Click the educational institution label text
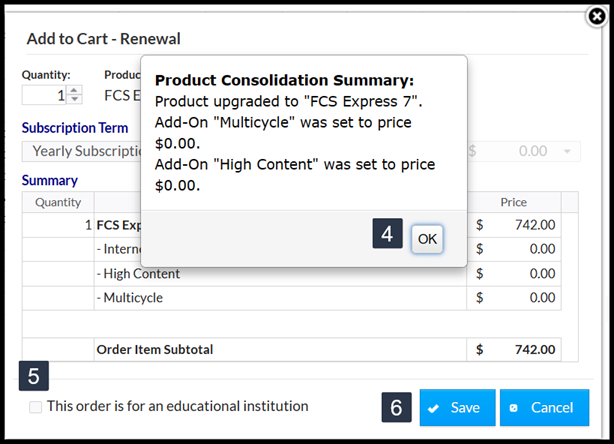Image resolution: width=614 pixels, height=444 pixels. (177, 406)
